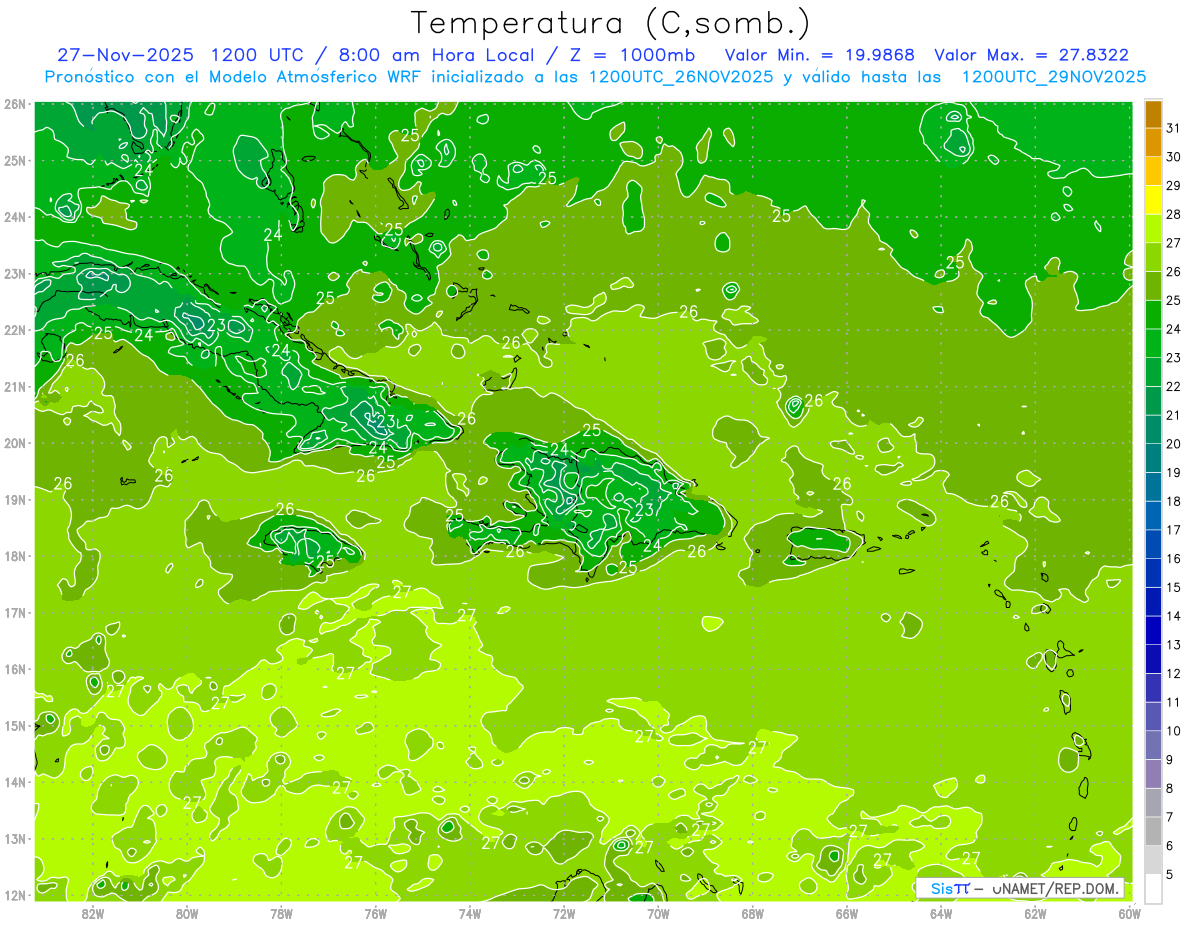Click the 18N latitude axis label

pos(15,556)
